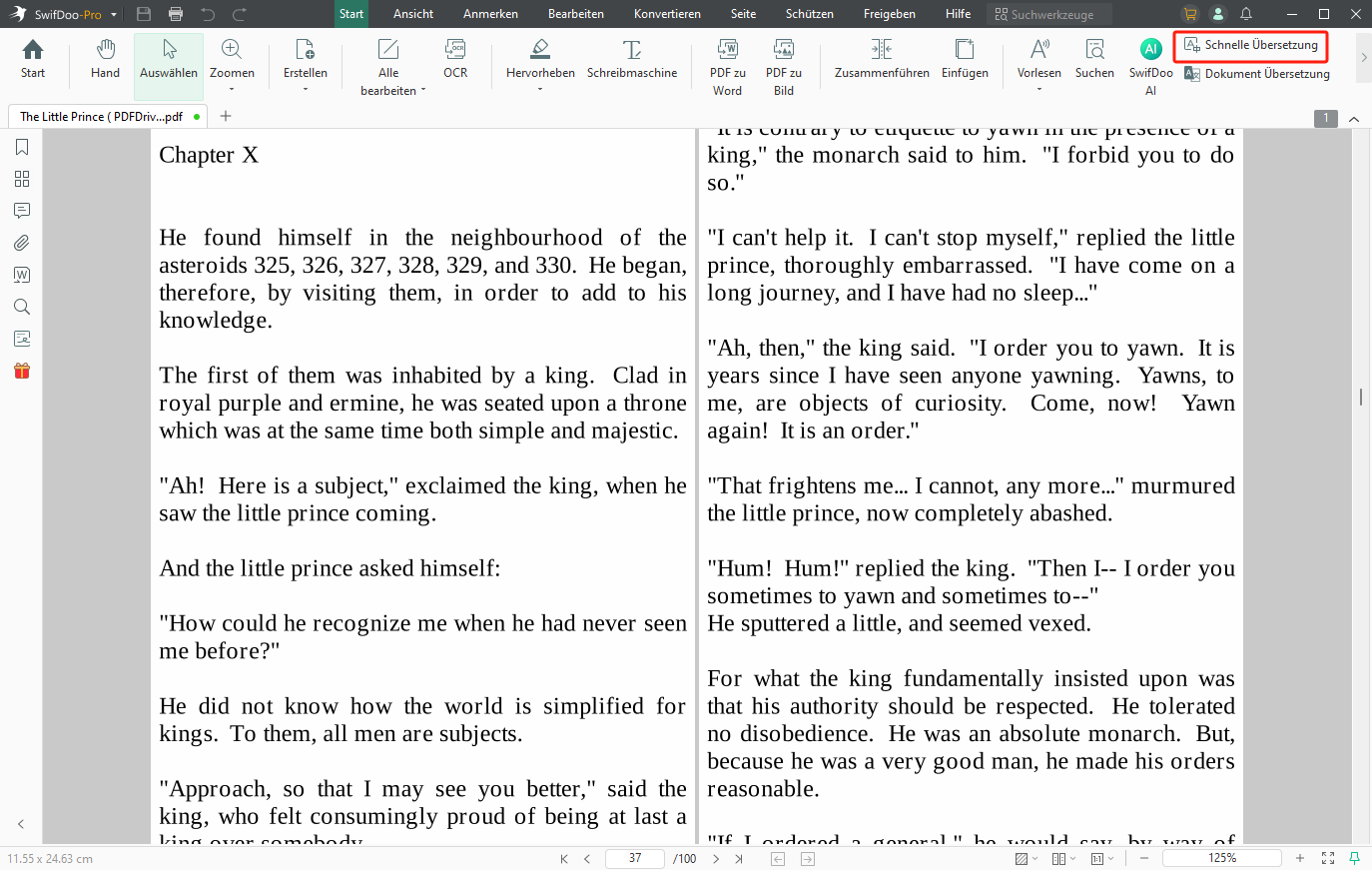Expand the Vorlesen dropdown arrow

pos(1039,90)
